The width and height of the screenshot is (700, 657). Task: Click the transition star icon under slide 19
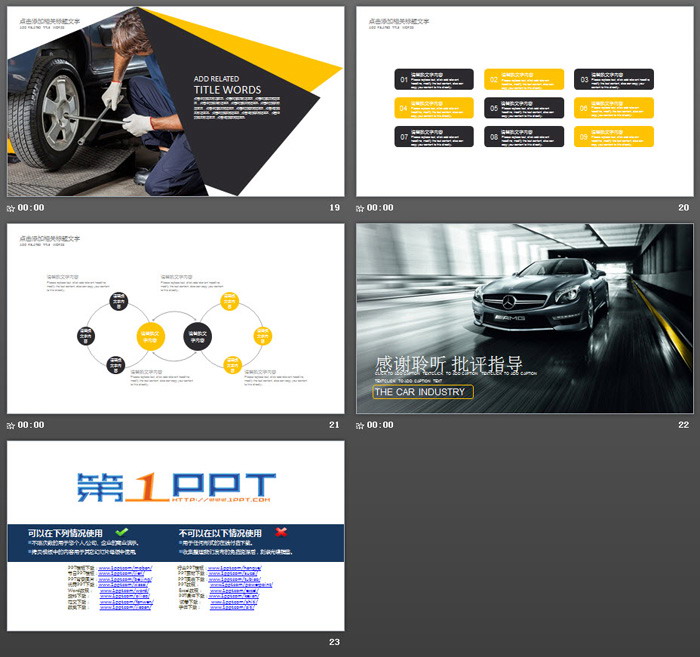click(11, 208)
